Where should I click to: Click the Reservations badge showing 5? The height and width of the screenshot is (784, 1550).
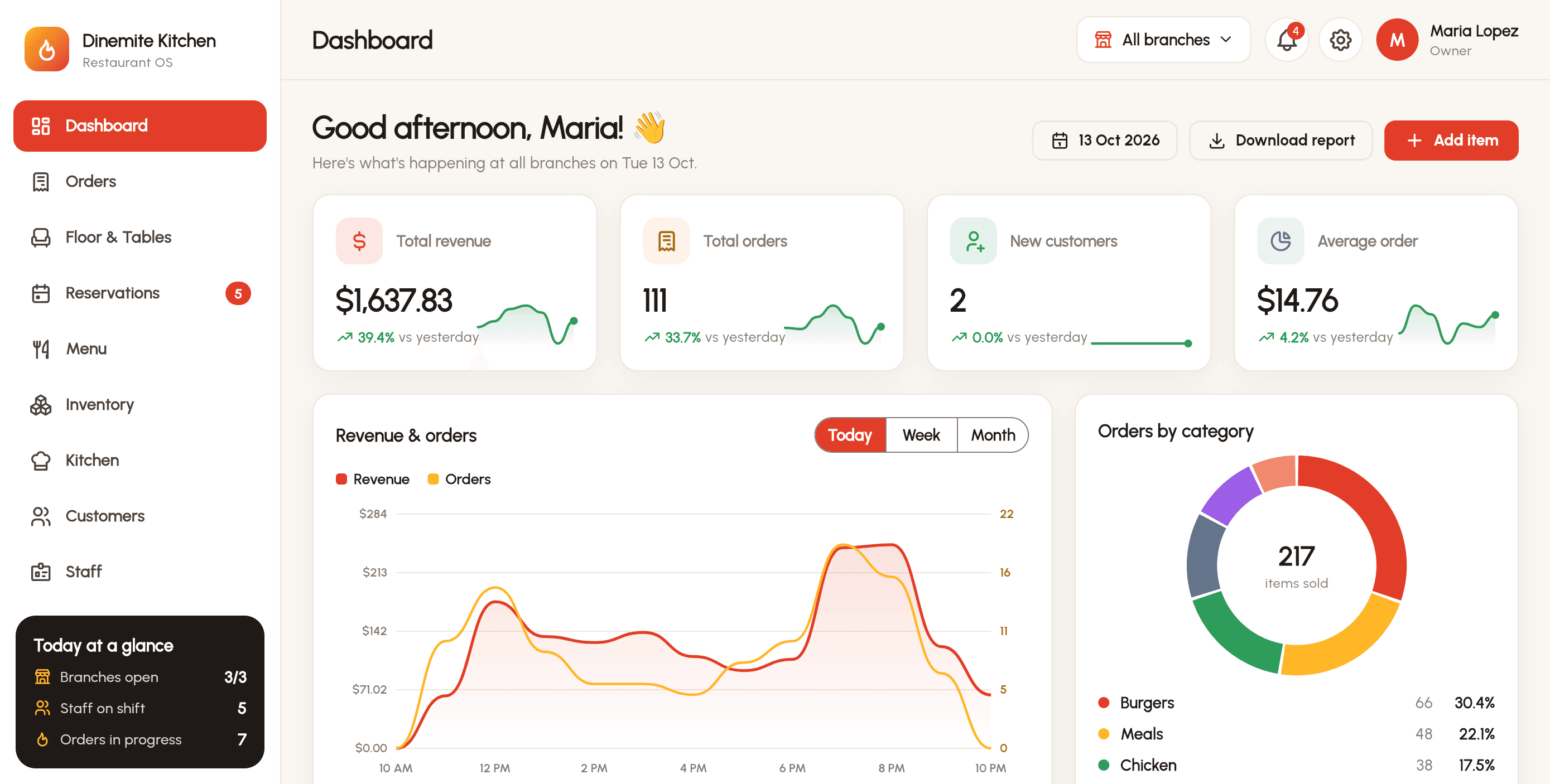coord(238,293)
